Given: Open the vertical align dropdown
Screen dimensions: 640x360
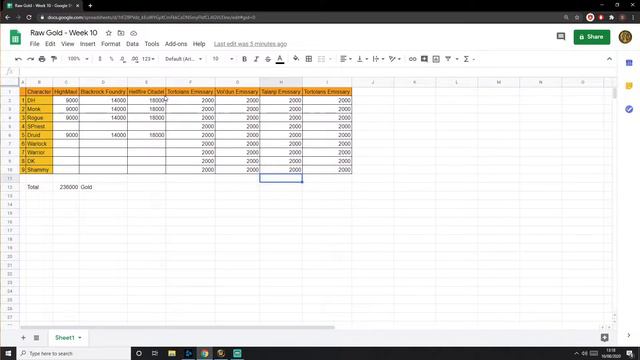Looking at the screenshot, I should point(362,59).
